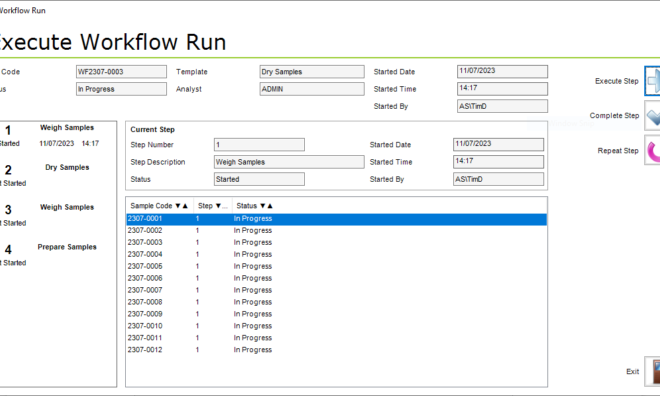Select sample row 2307-0010
660x396 pixels.
click(x=336, y=326)
